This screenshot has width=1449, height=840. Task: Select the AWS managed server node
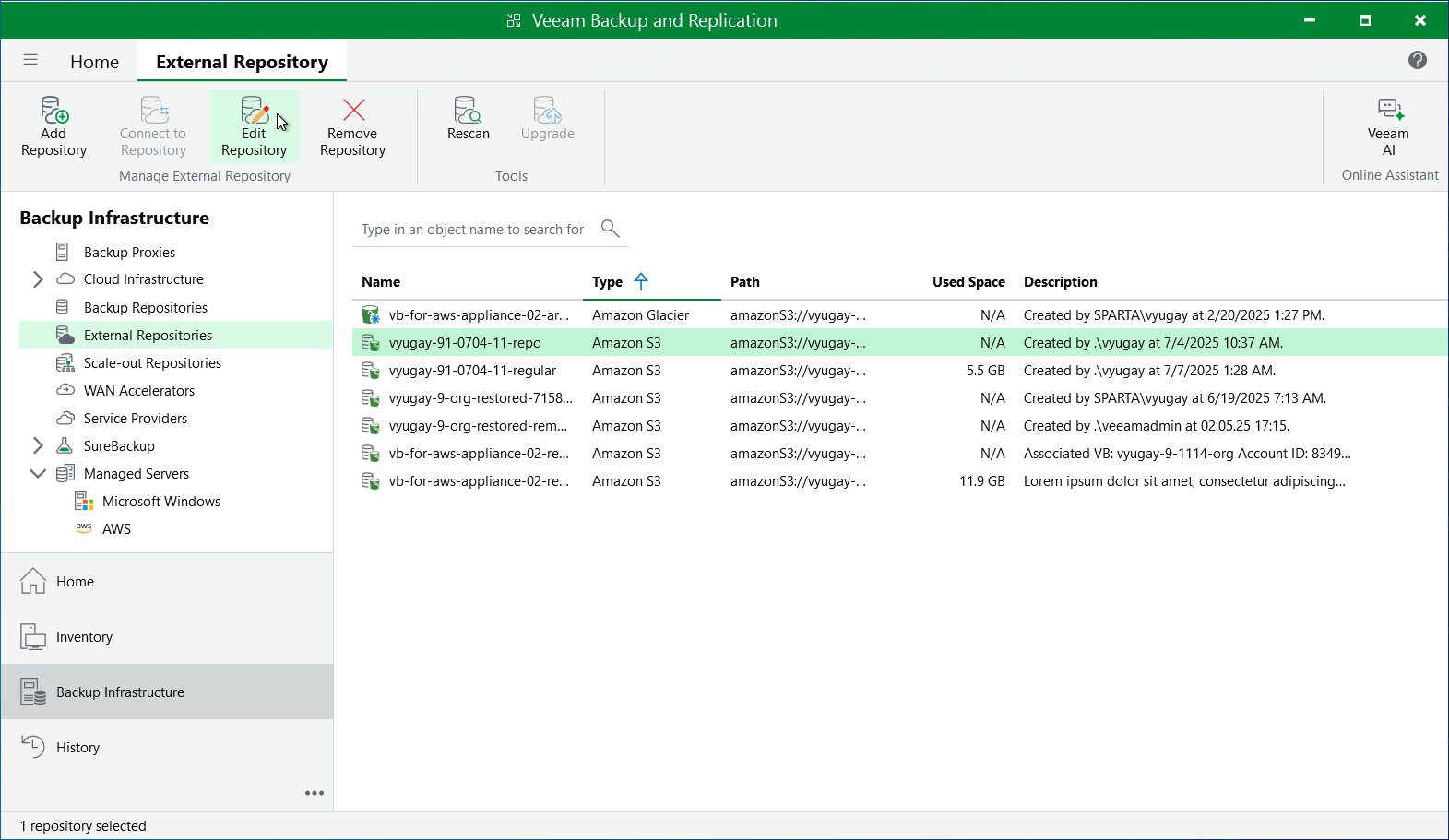(116, 529)
